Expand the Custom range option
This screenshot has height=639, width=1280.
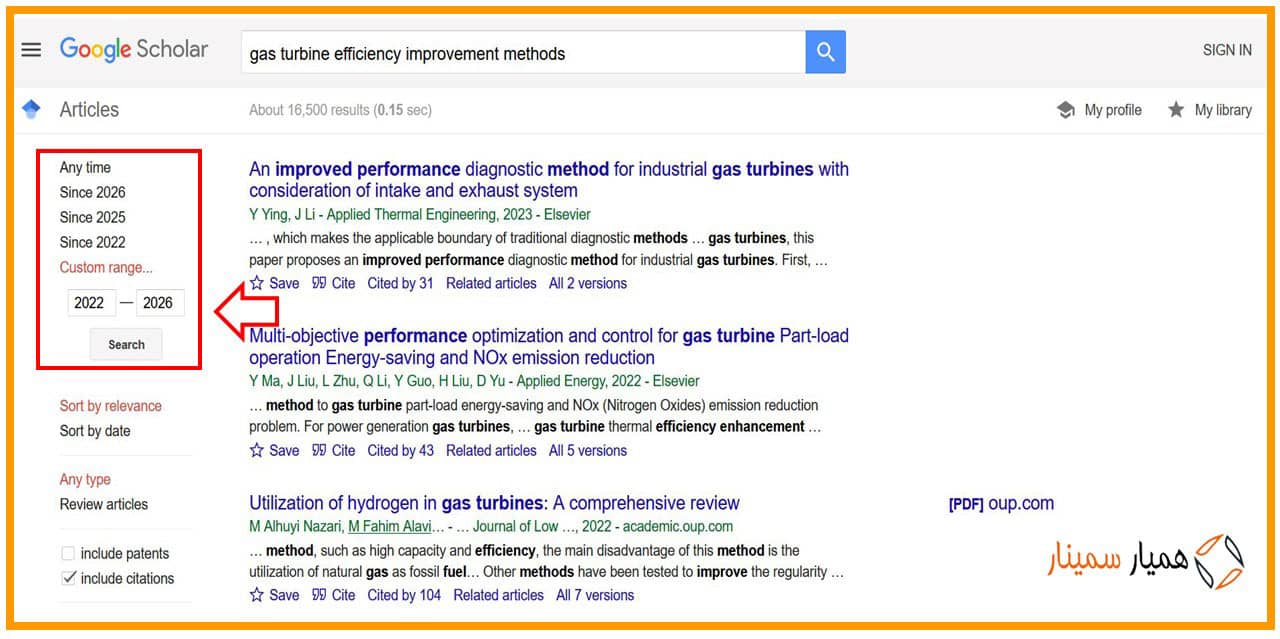tap(106, 267)
